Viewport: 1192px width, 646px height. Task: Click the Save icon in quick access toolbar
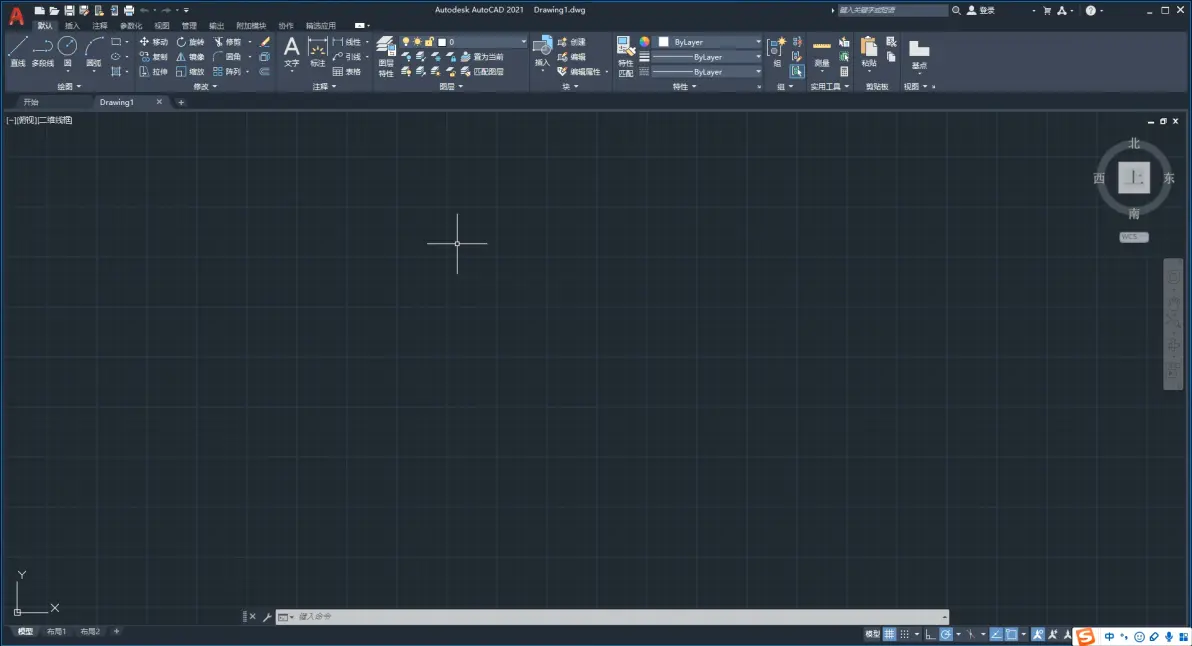(x=69, y=11)
